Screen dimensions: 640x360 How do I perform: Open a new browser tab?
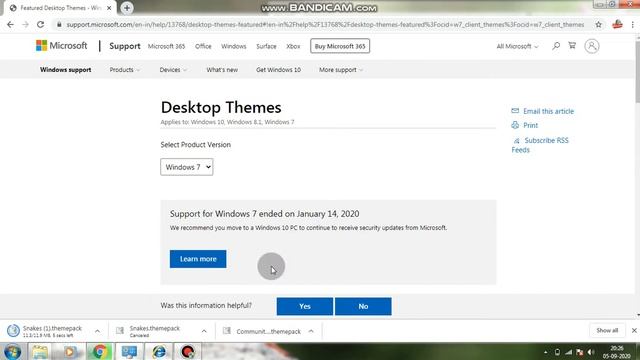(x=127, y=8)
